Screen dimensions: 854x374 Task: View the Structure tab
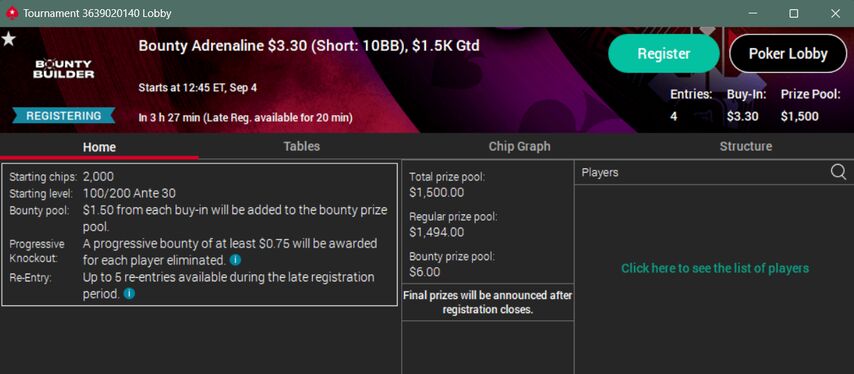point(745,146)
